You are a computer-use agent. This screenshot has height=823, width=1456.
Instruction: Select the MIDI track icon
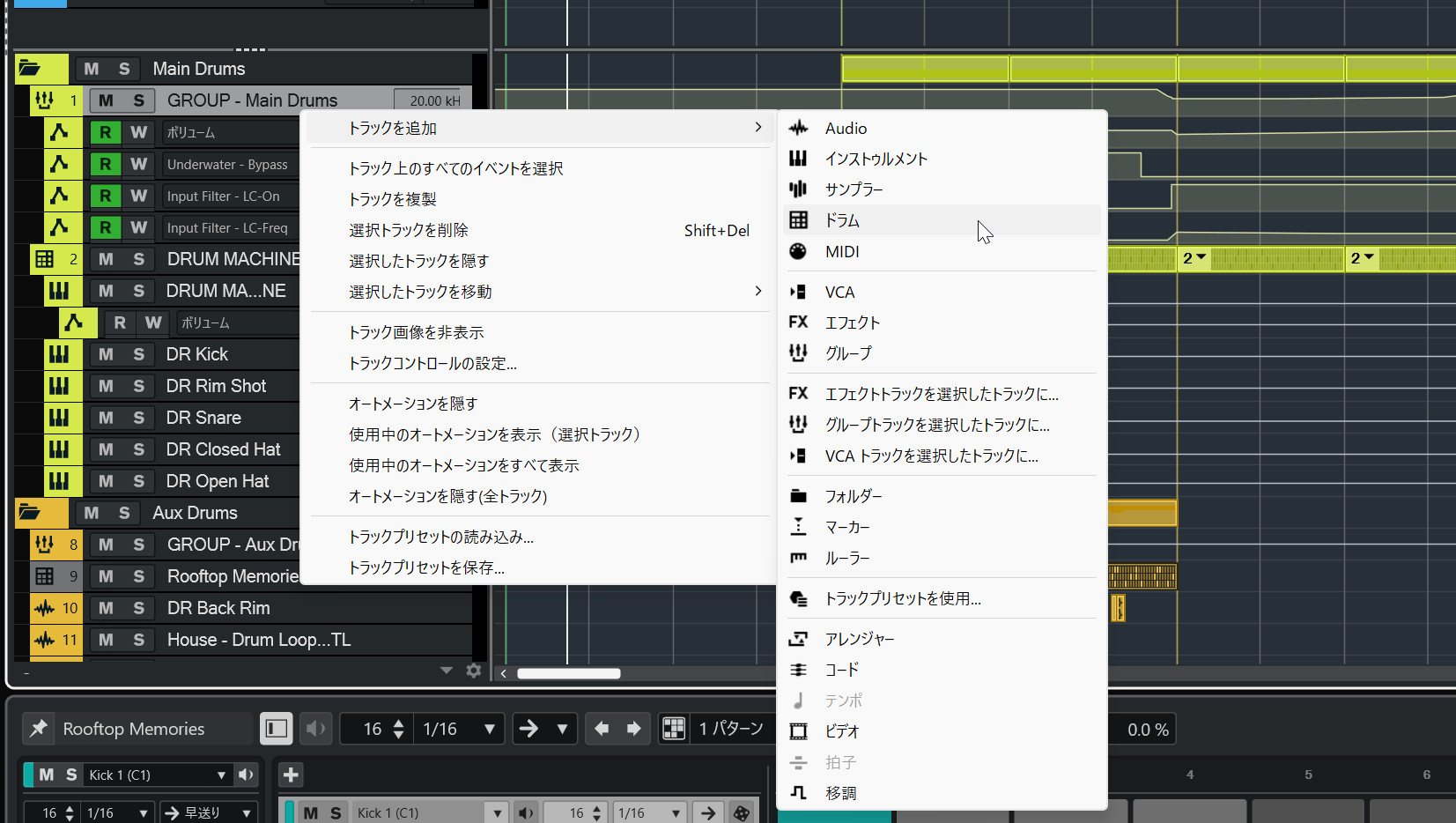tap(798, 251)
